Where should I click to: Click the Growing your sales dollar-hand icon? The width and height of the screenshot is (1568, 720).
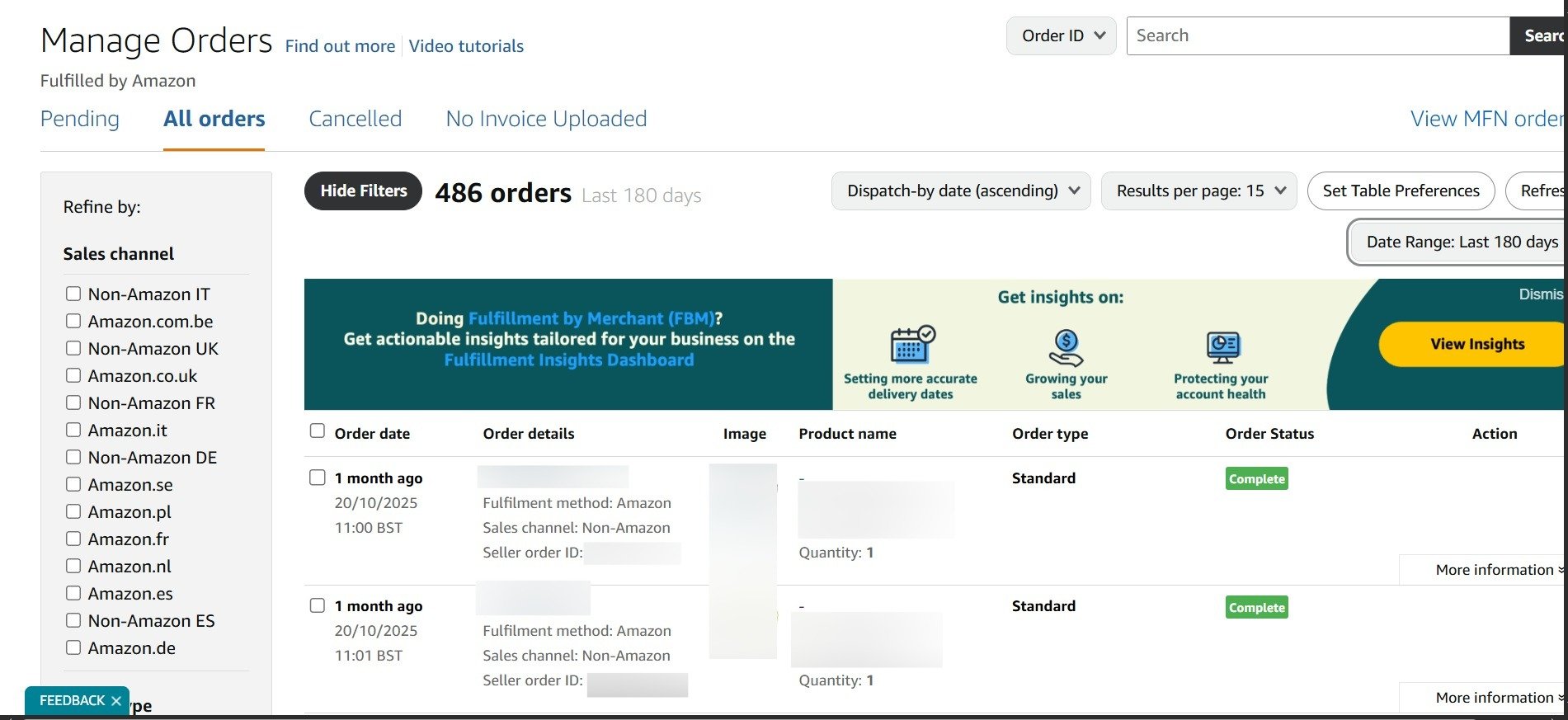pos(1066,346)
